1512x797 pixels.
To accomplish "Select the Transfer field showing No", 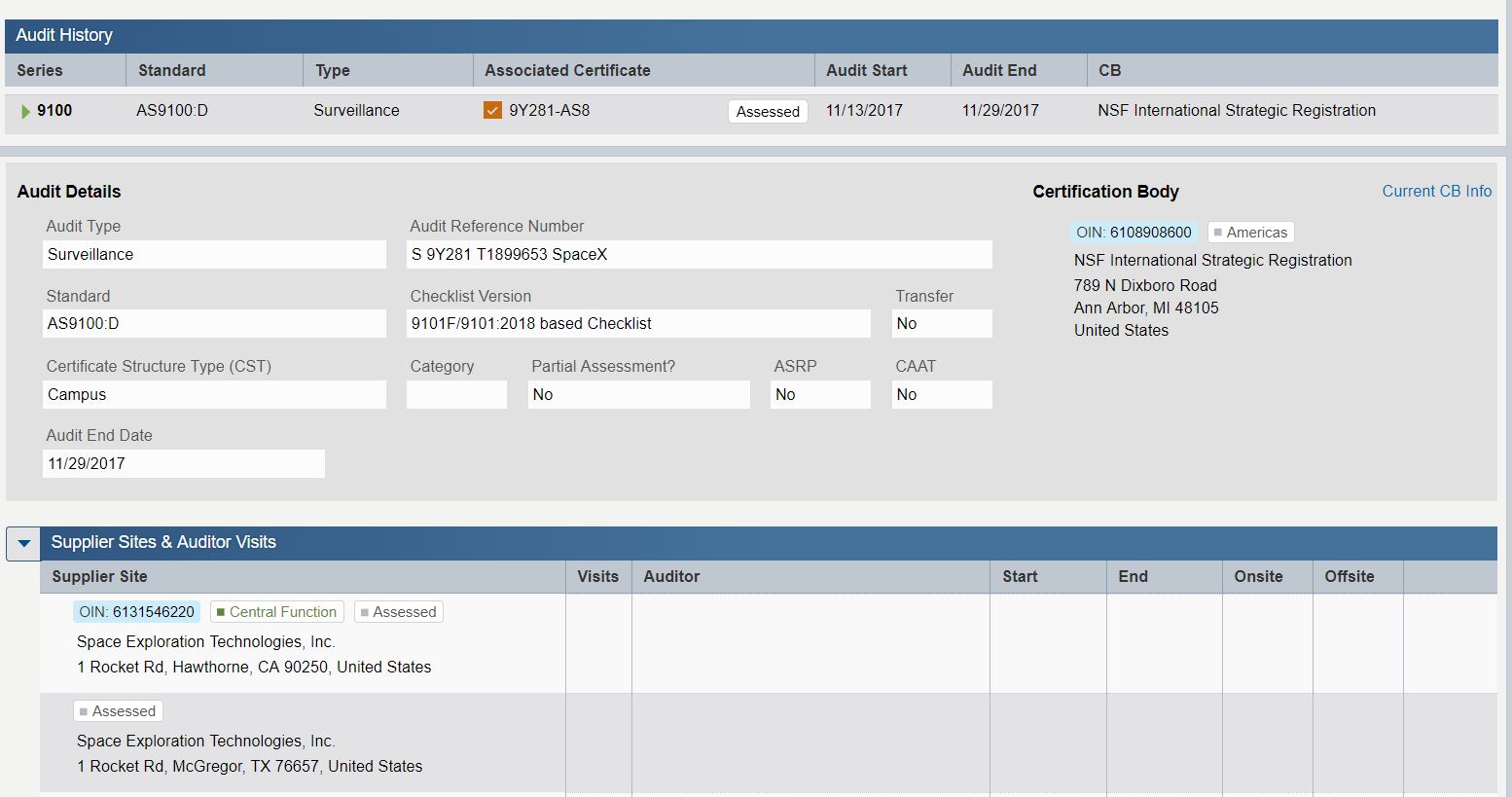I will pyautogui.click(x=941, y=324).
